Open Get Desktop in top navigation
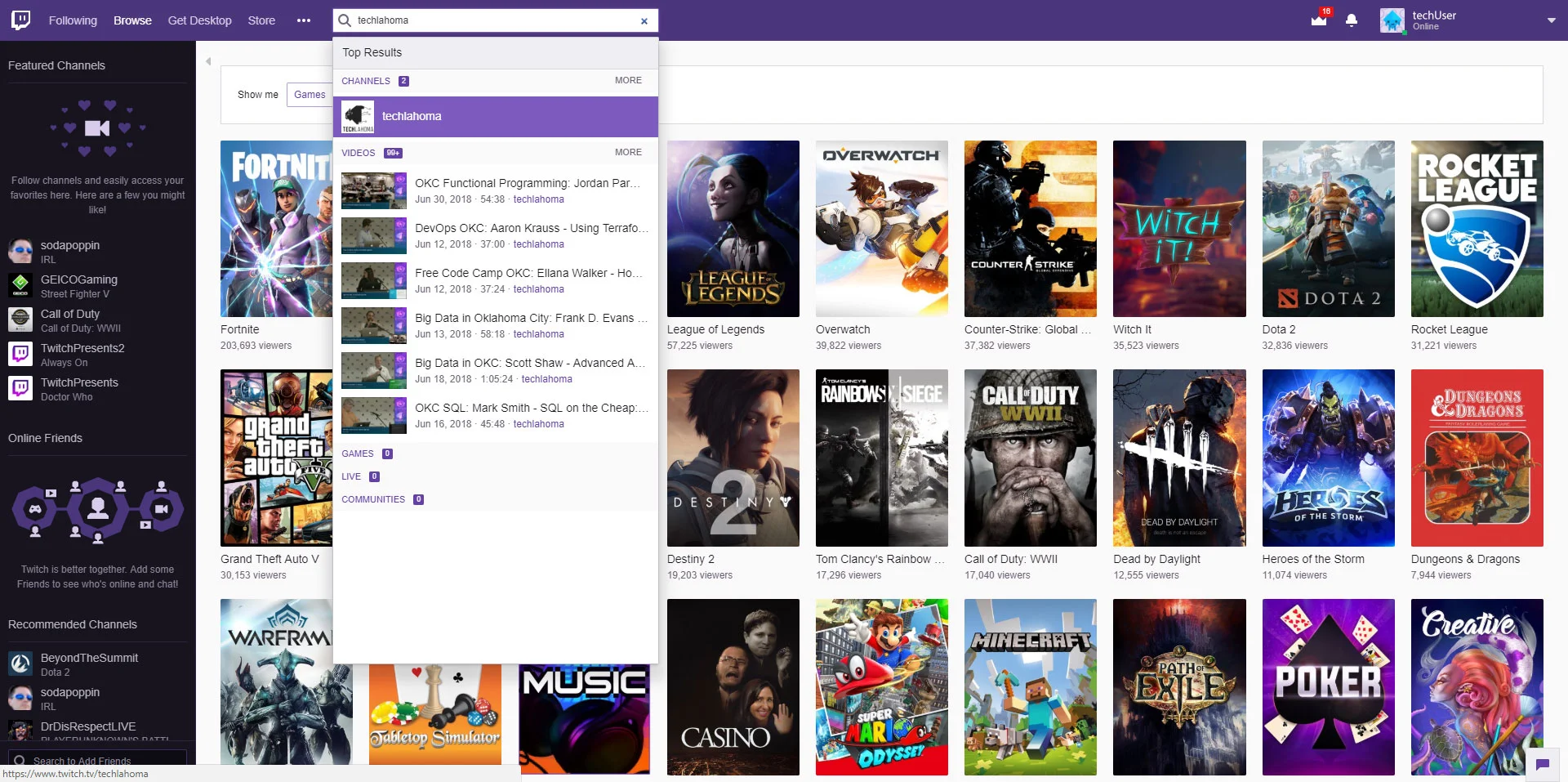This screenshot has height=782, width=1568. [200, 20]
